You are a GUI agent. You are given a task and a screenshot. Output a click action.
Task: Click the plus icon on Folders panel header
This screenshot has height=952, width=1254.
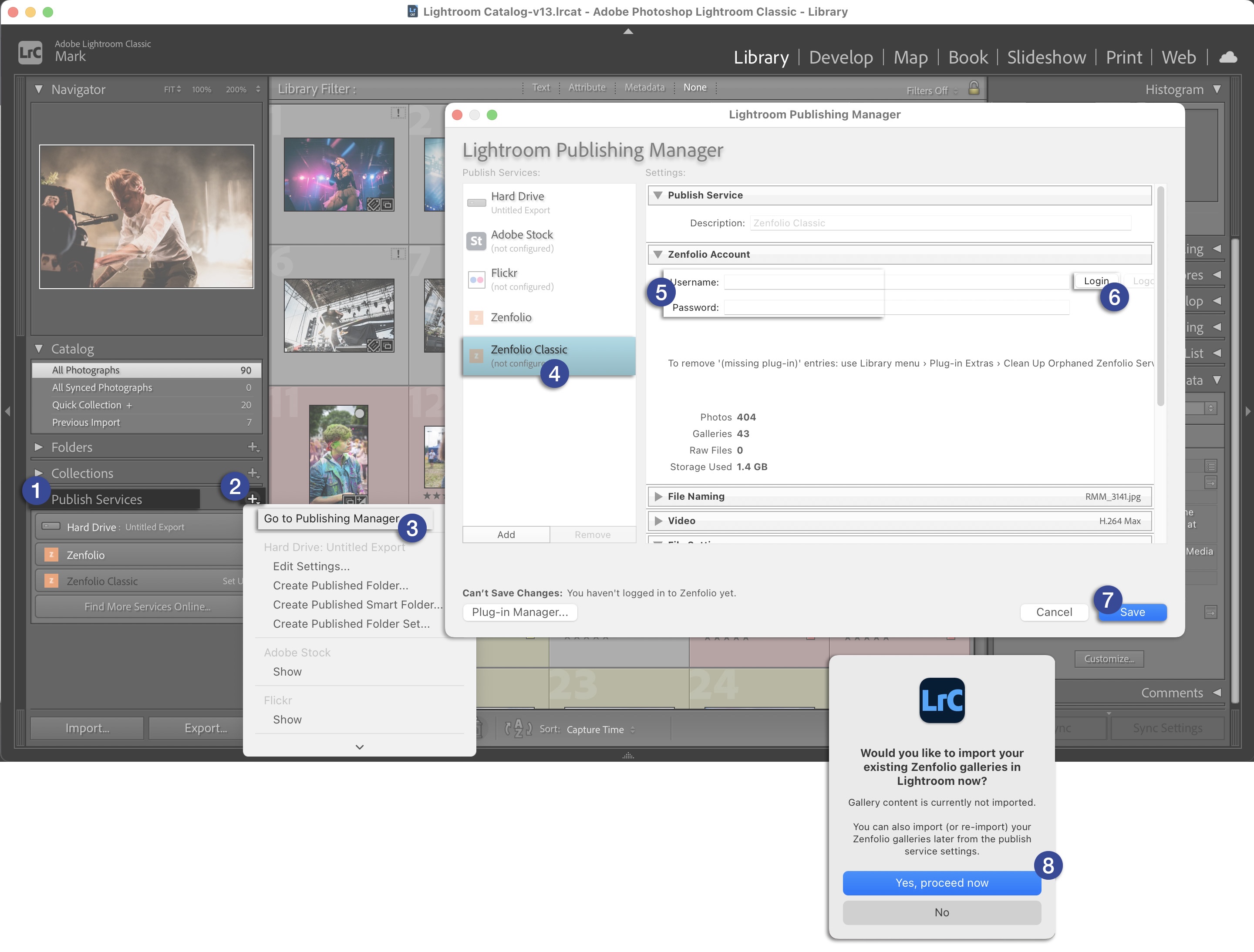pos(253,447)
